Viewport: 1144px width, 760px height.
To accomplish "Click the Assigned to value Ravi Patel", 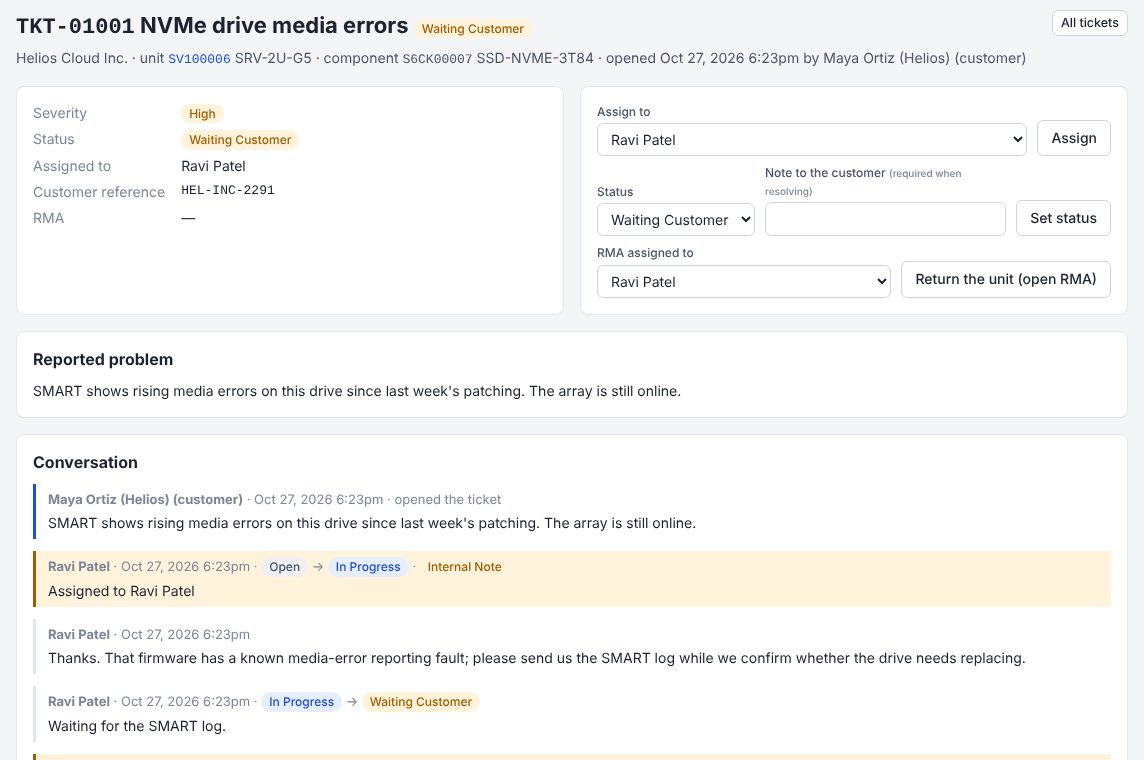I will pyautogui.click(x=213, y=166).
